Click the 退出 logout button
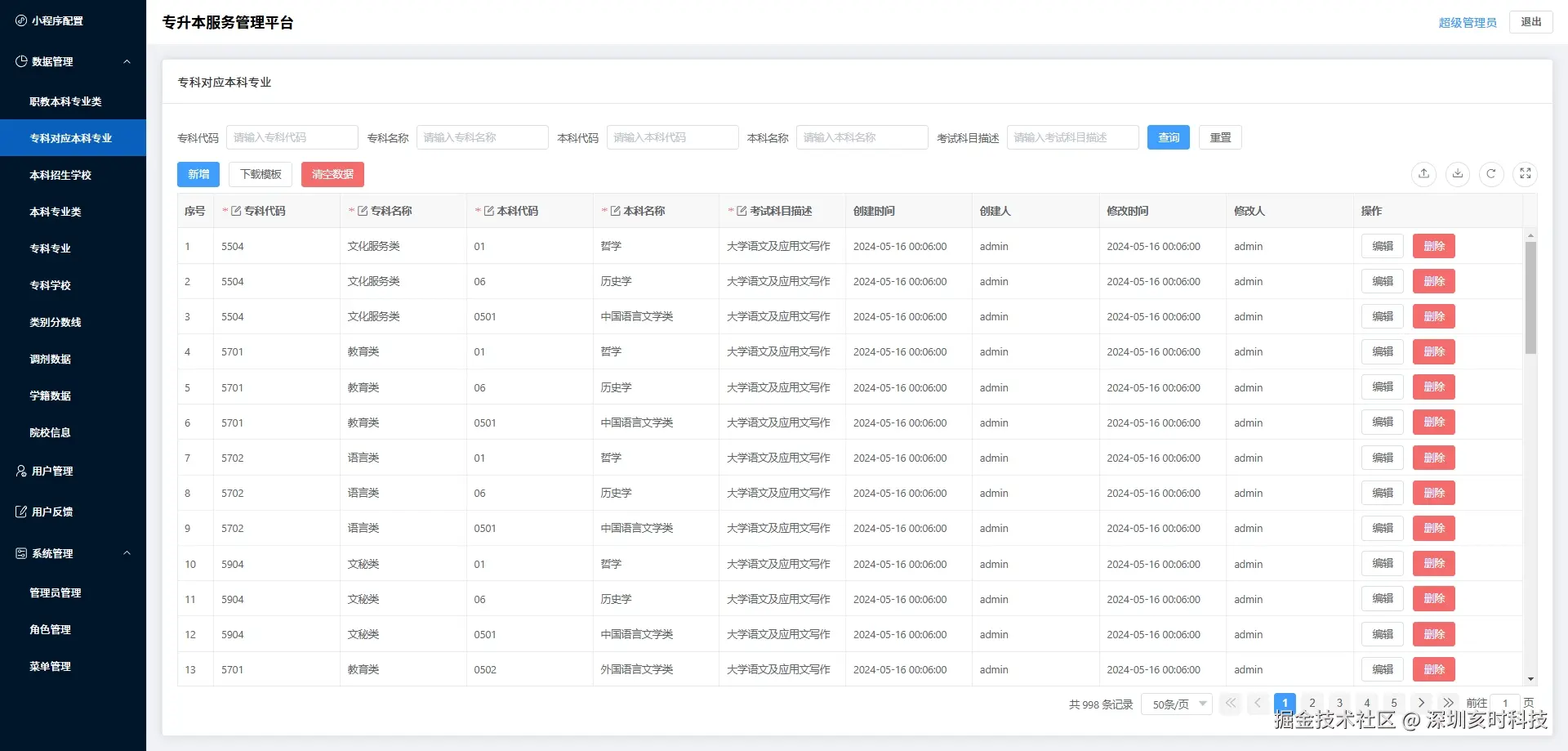This screenshot has height=751, width=1568. pyautogui.click(x=1531, y=22)
